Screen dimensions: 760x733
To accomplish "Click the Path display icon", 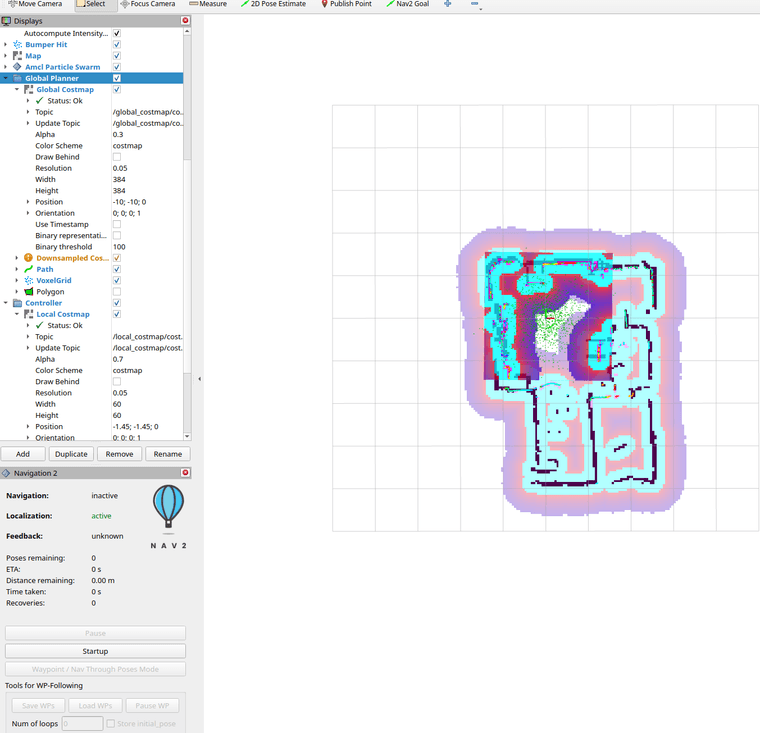I will point(29,269).
